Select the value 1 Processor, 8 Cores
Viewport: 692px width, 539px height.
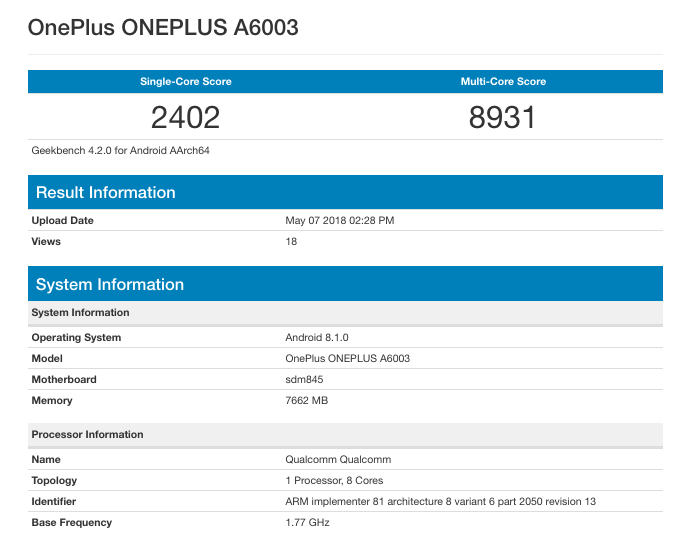click(x=334, y=480)
